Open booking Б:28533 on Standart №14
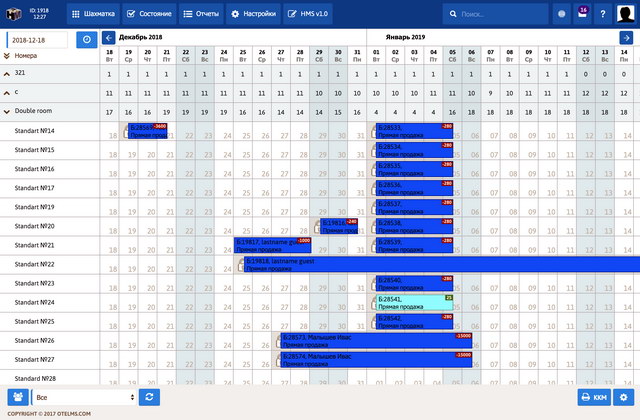640x420 pixels. [414, 131]
